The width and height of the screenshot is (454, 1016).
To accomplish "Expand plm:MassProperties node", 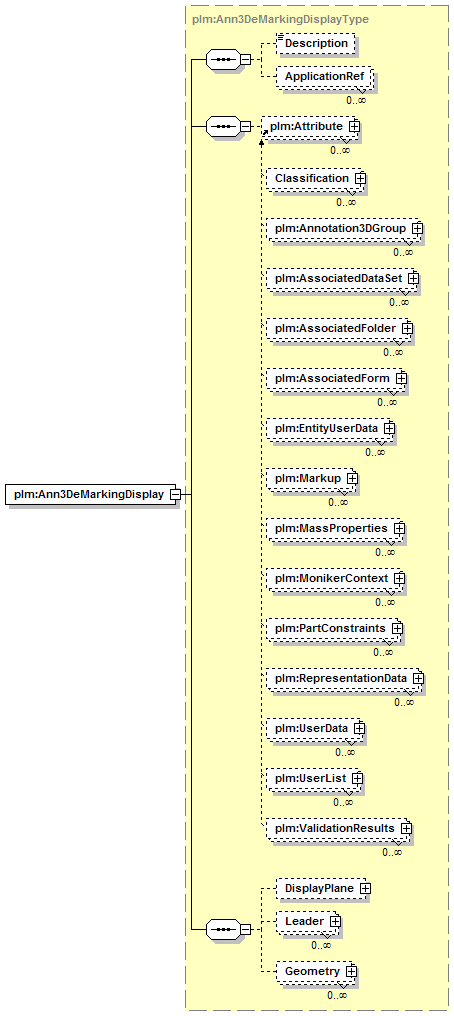I will 400,528.
